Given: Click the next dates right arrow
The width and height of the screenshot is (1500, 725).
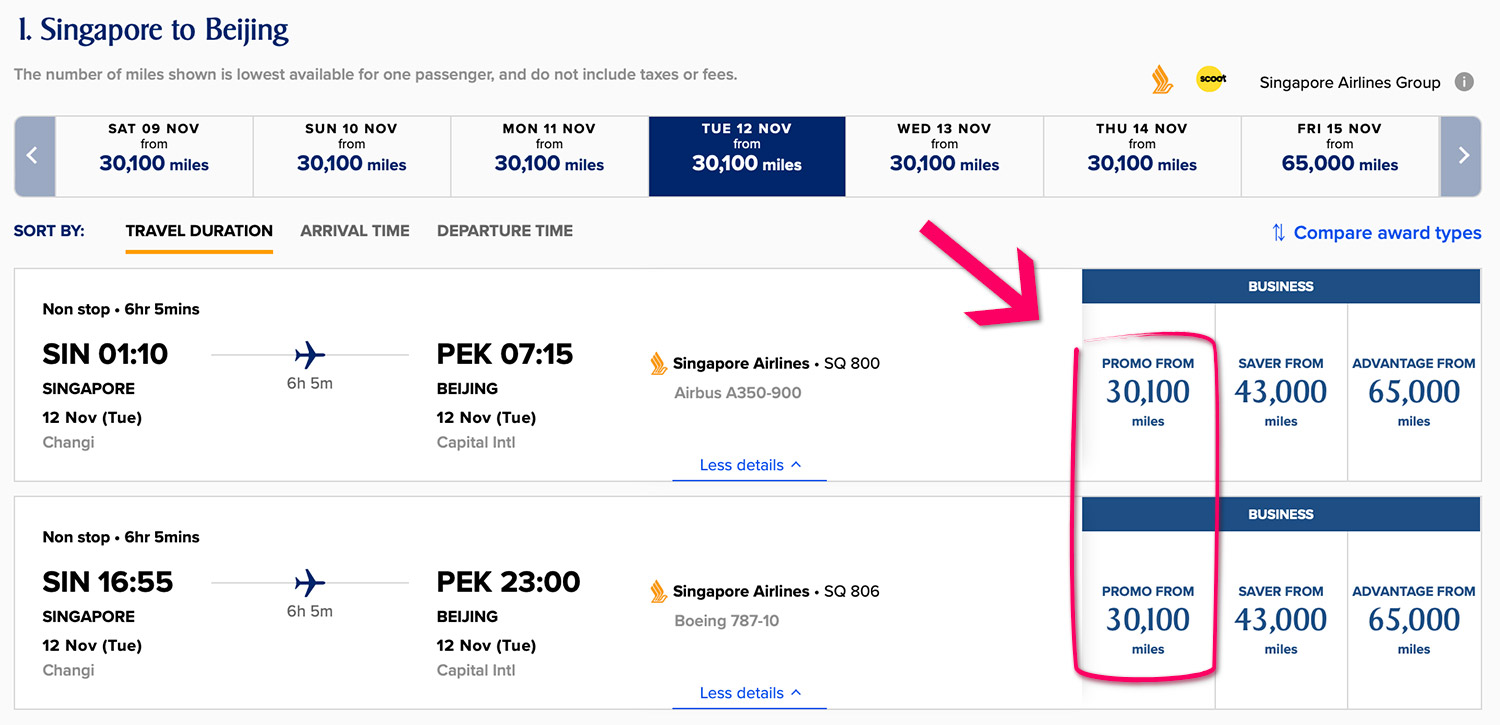Looking at the screenshot, I should click(x=1463, y=156).
